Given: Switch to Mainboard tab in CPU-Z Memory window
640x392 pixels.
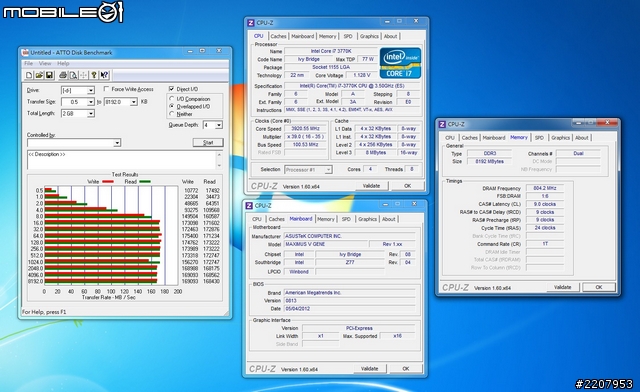Looking at the screenshot, I should click(494, 138).
